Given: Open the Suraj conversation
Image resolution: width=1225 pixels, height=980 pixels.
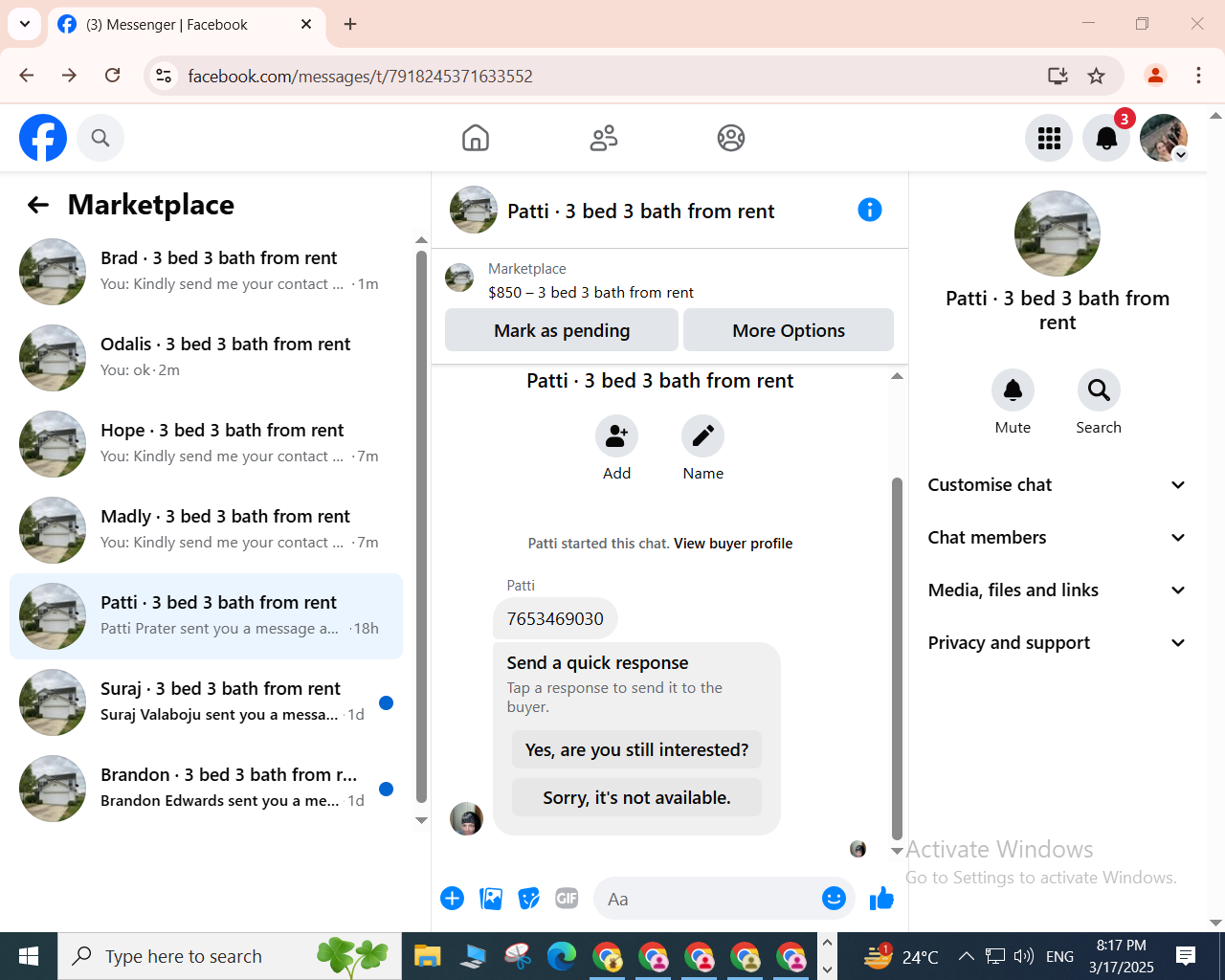Looking at the screenshot, I should 207,702.
